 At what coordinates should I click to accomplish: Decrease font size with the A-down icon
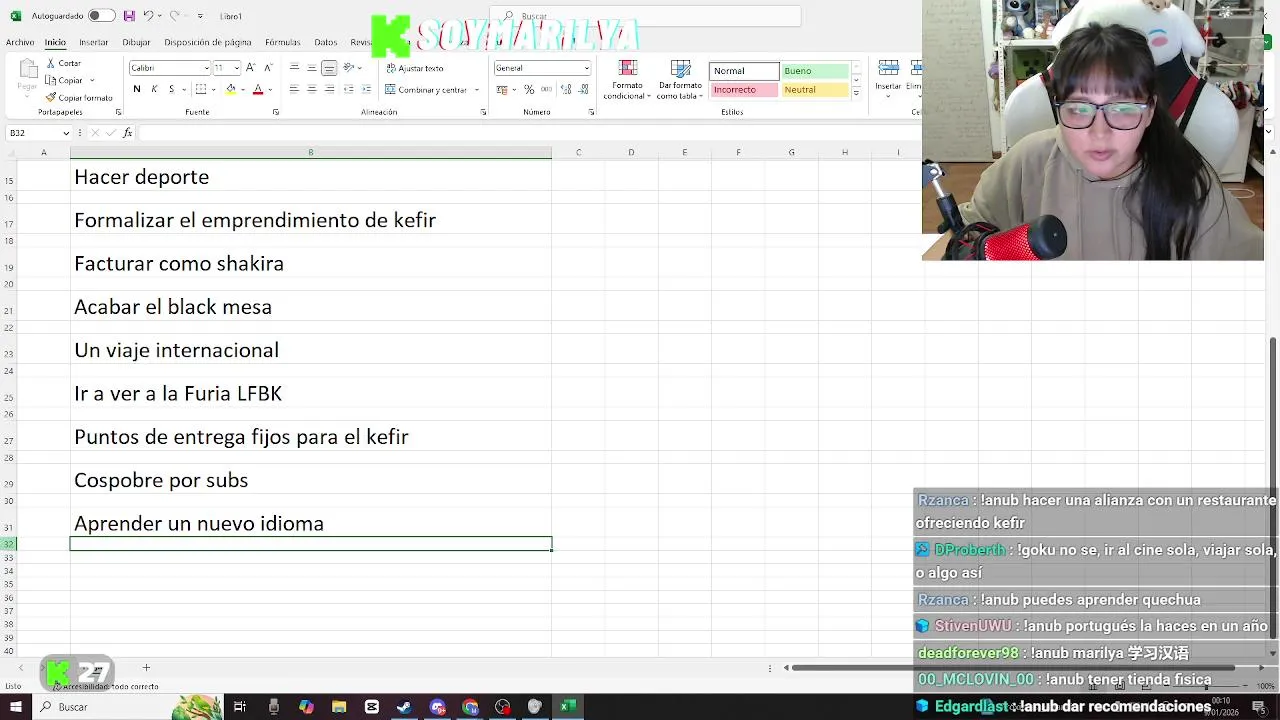(x=267, y=68)
